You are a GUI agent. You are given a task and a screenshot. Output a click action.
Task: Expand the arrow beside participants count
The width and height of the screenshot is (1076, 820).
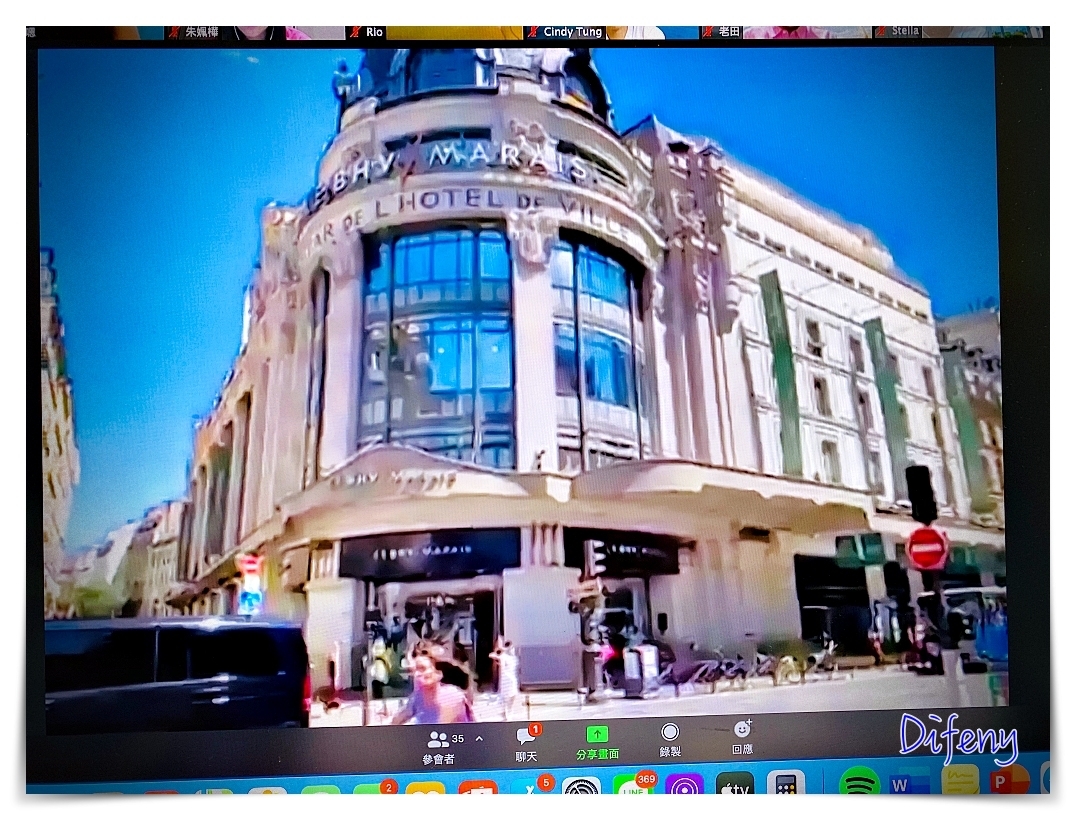[x=479, y=739]
